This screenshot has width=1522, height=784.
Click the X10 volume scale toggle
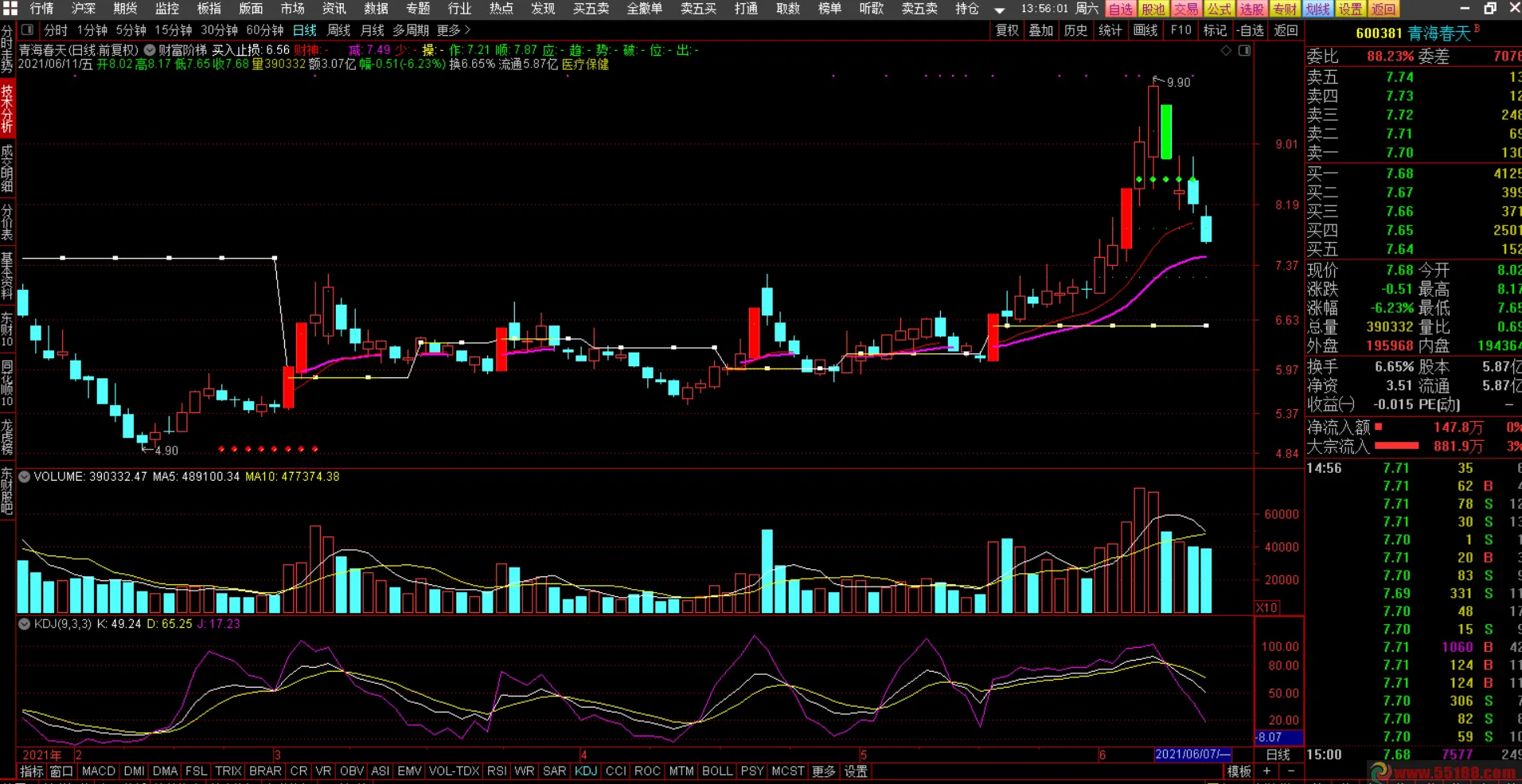1267,607
